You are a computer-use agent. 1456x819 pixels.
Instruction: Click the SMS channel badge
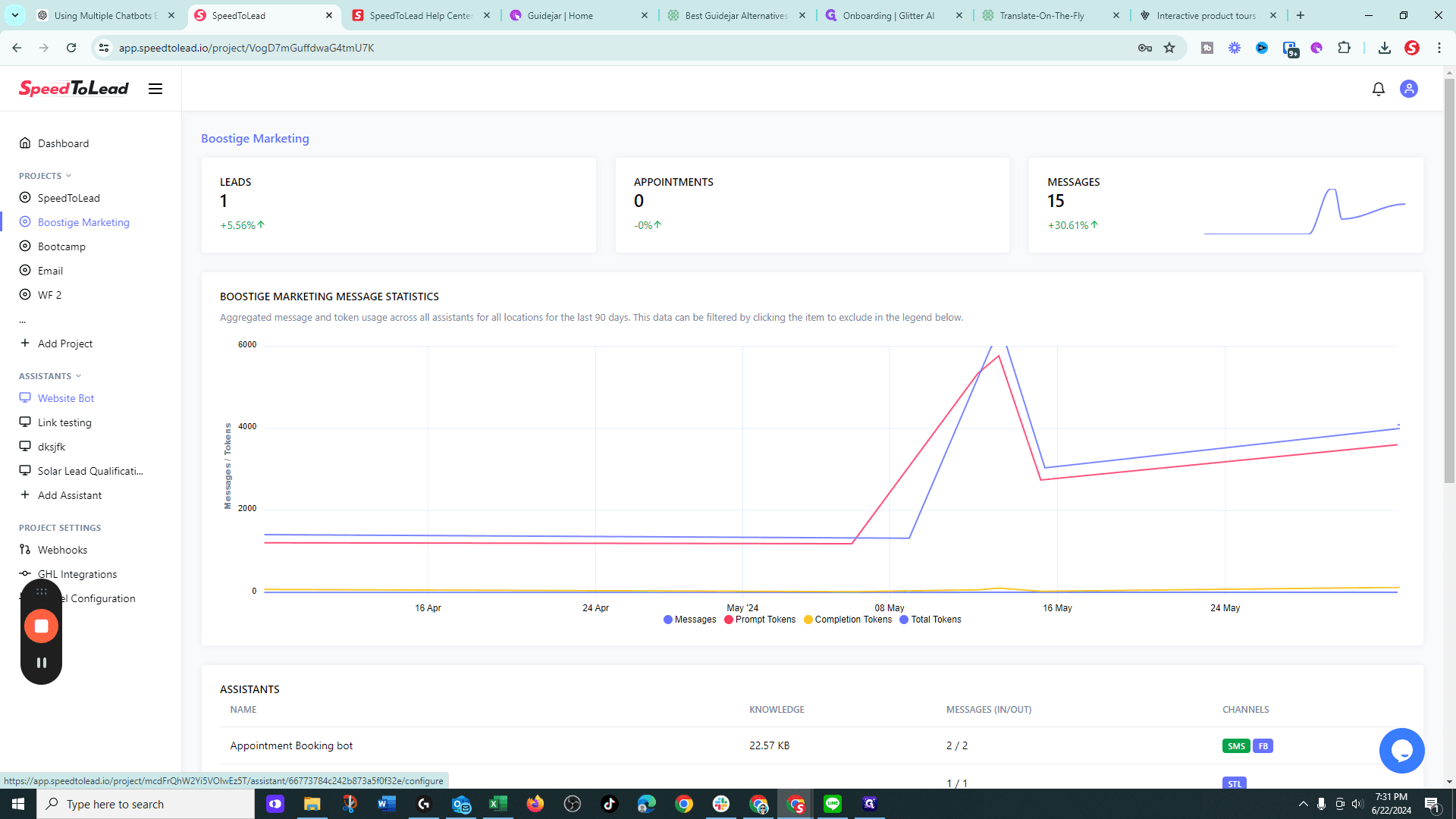1236,746
